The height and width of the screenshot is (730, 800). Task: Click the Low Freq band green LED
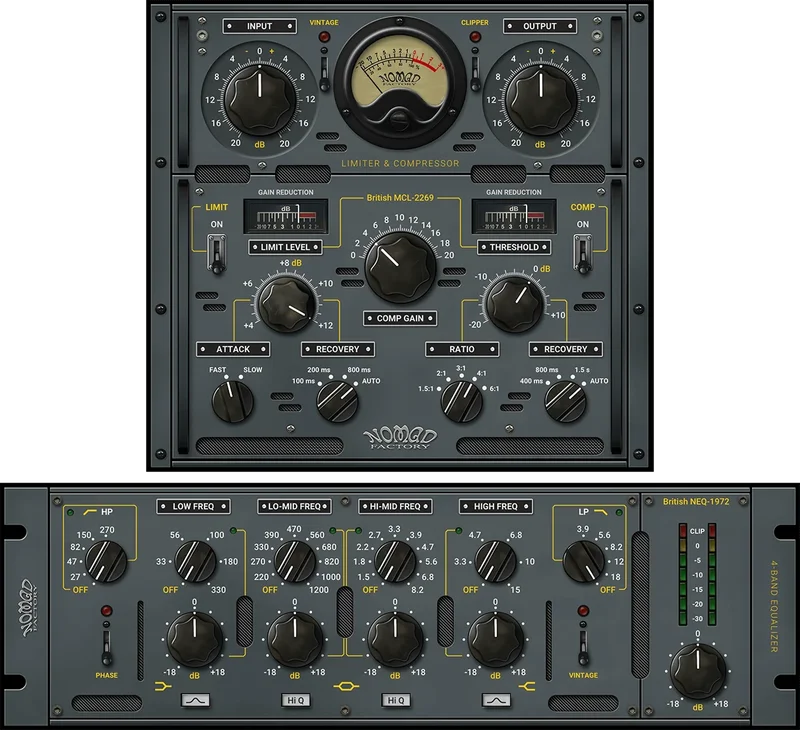[233, 531]
